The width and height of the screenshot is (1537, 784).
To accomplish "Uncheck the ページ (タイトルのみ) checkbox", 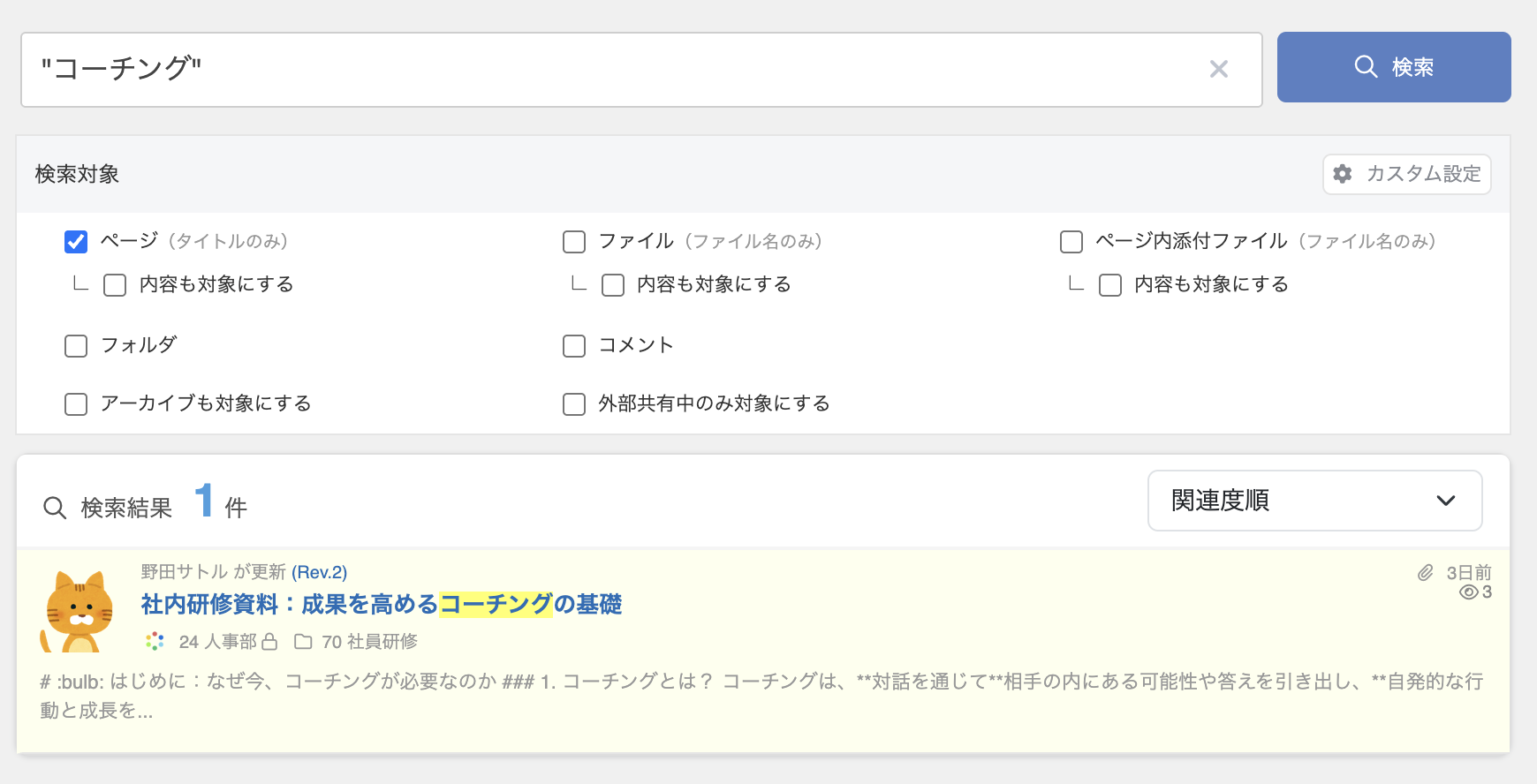I will (x=76, y=242).
